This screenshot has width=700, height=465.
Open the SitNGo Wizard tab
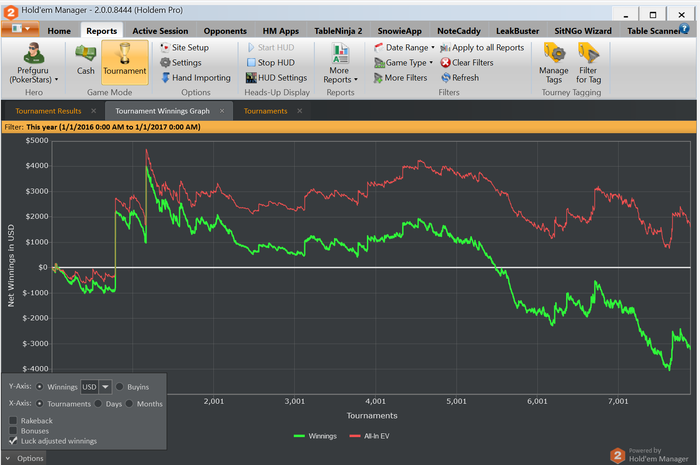583,31
